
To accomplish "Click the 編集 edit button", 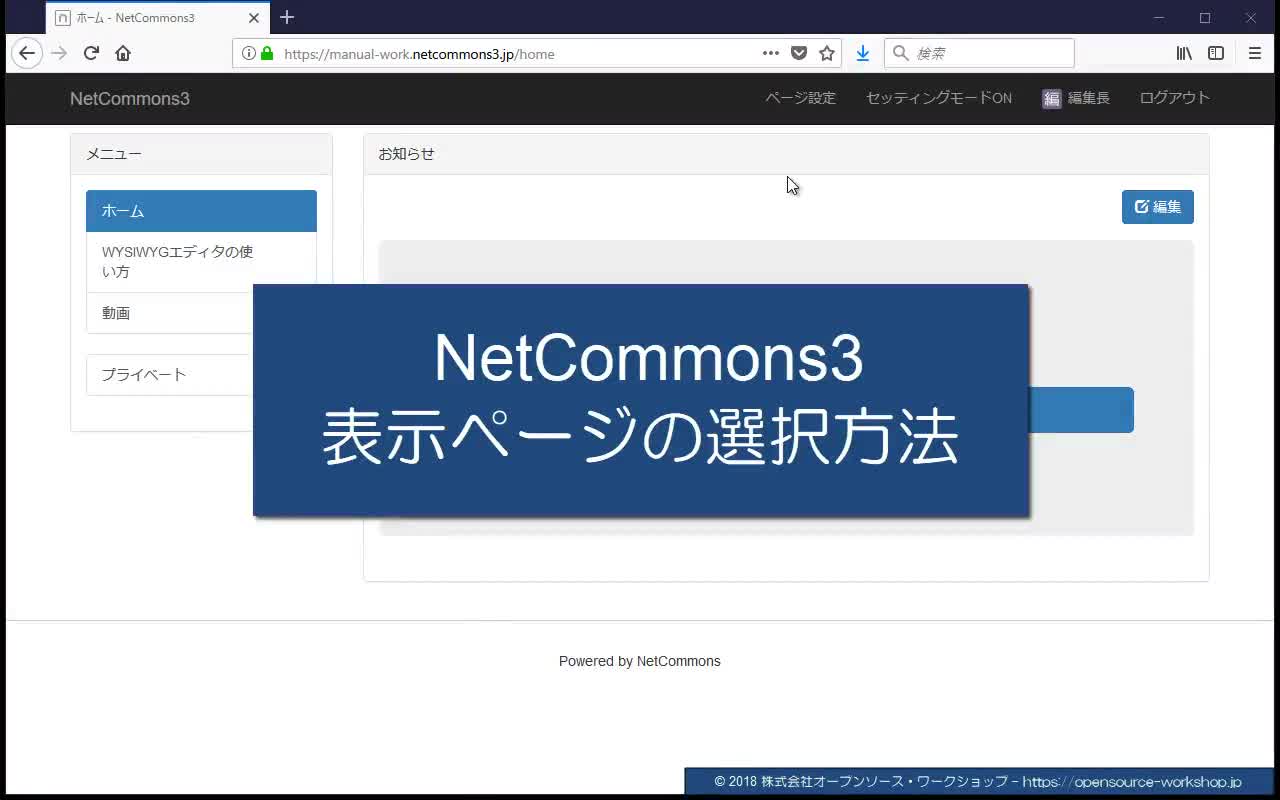I will (1158, 207).
